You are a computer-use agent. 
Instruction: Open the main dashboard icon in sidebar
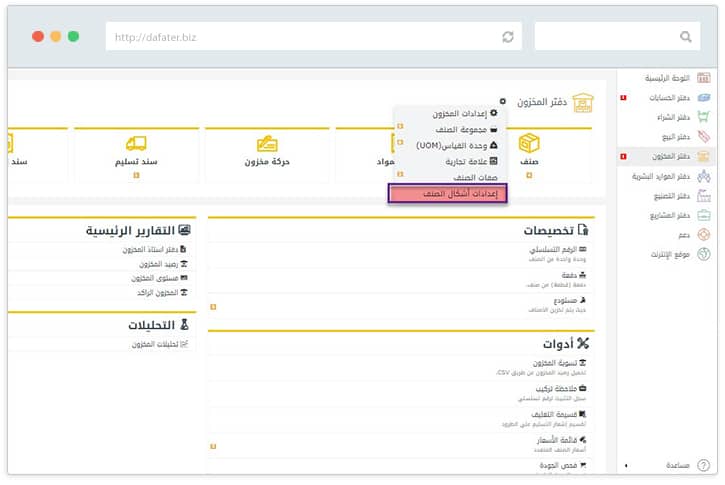coord(704,78)
